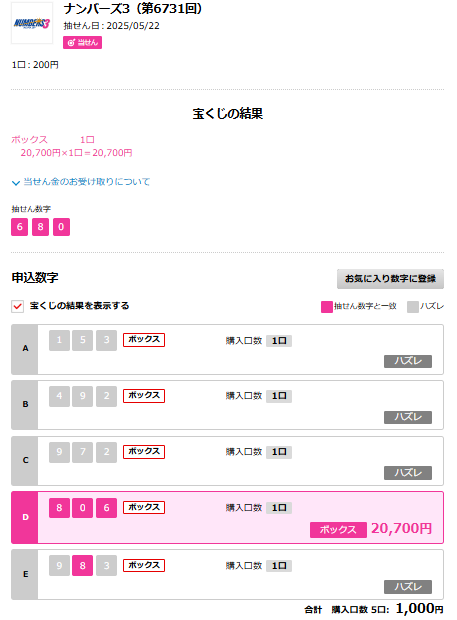
Task: Click お気に入り数字に登録 button
Action: [390, 279]
